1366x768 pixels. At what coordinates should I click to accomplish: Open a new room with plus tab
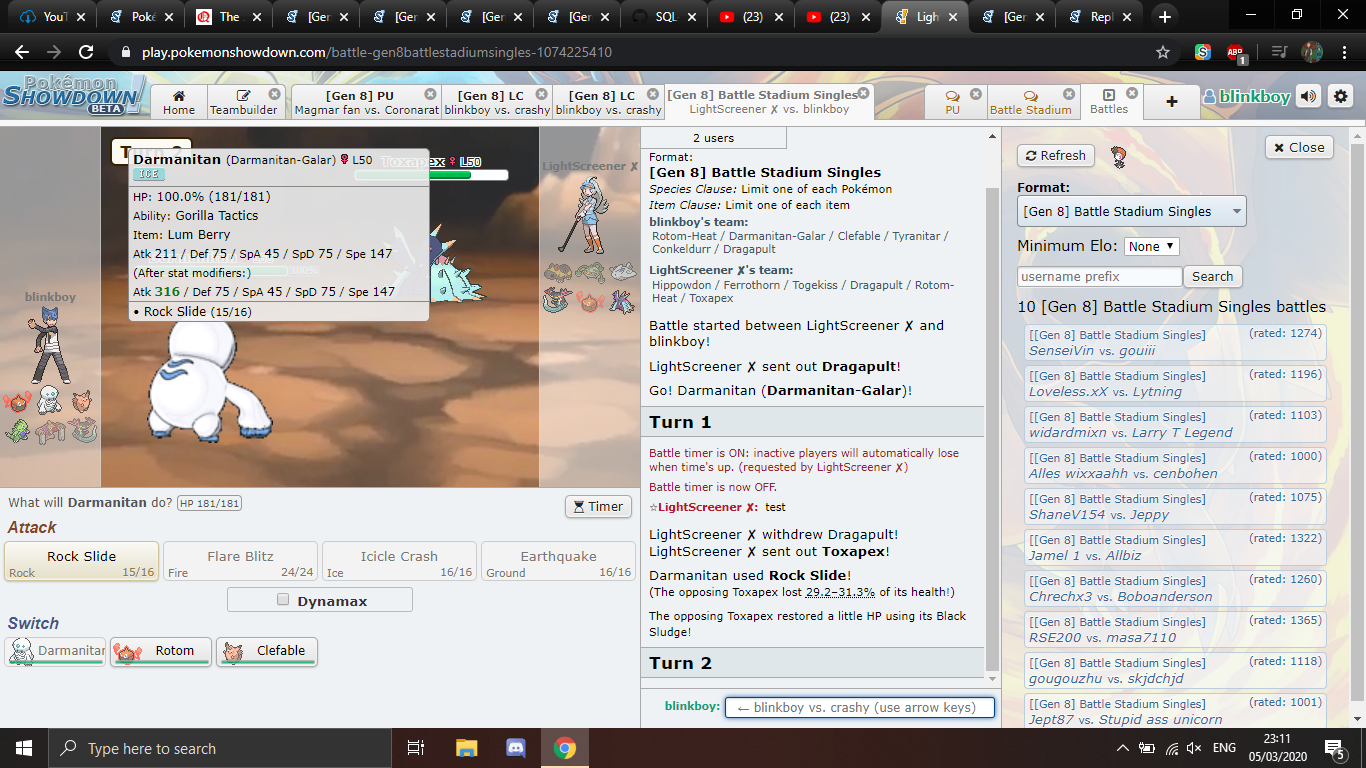pyautogui.click(x=1172, y=101)
